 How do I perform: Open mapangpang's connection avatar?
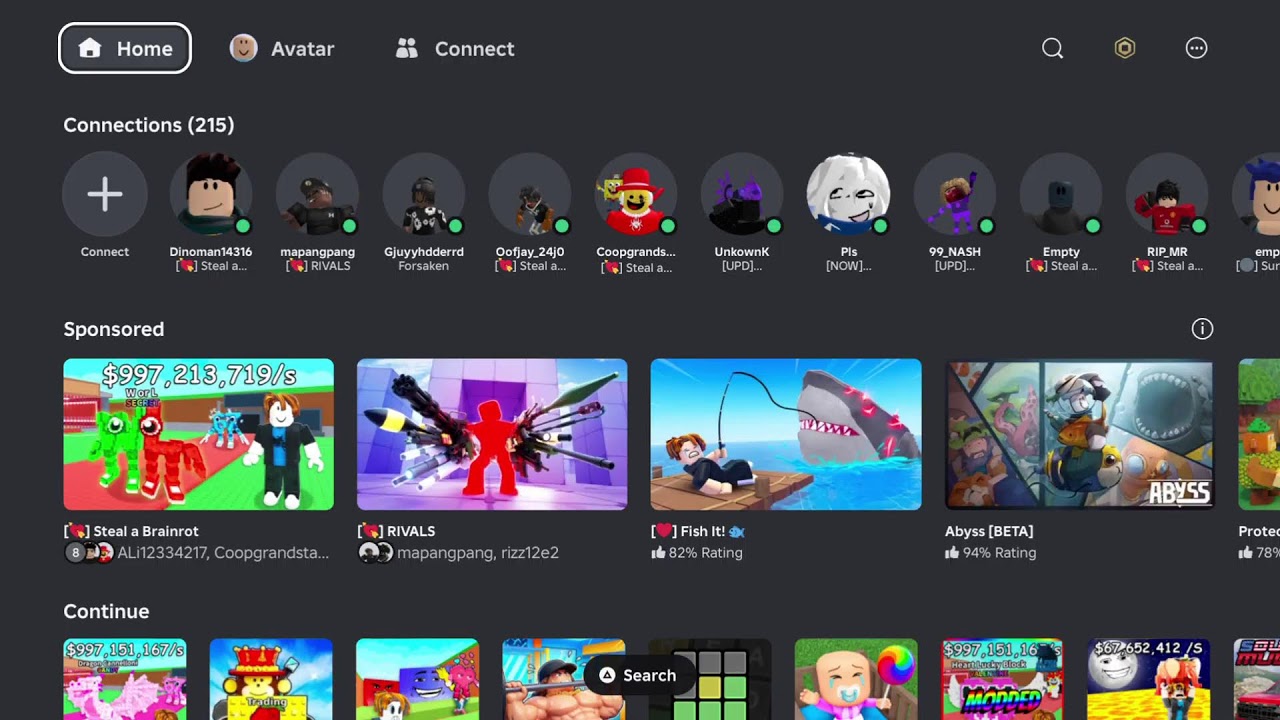tap(317, 194)
